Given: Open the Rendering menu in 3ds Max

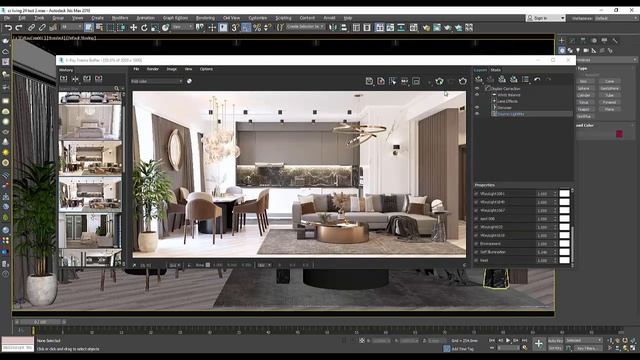Looking at the screenshot, I should pyautogui.click(x=205, y=18).
